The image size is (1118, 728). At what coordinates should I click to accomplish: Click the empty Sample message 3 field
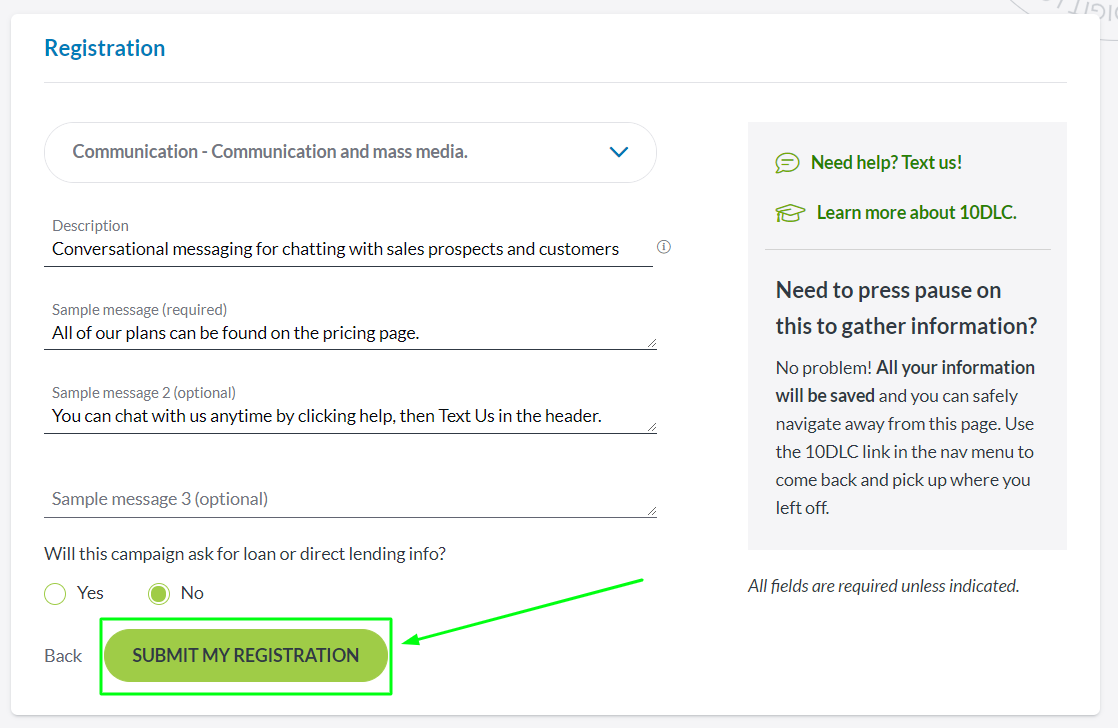coord(350,498)
